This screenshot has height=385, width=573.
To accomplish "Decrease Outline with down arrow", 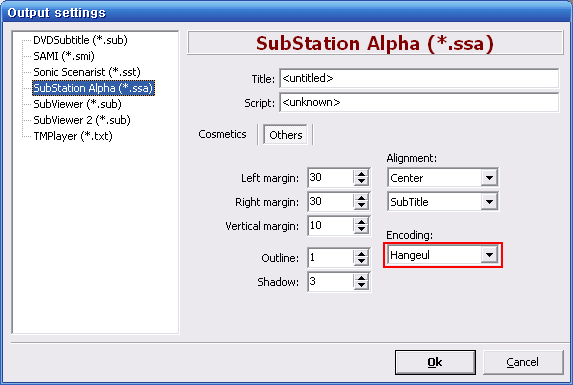I will pos(361,262).
